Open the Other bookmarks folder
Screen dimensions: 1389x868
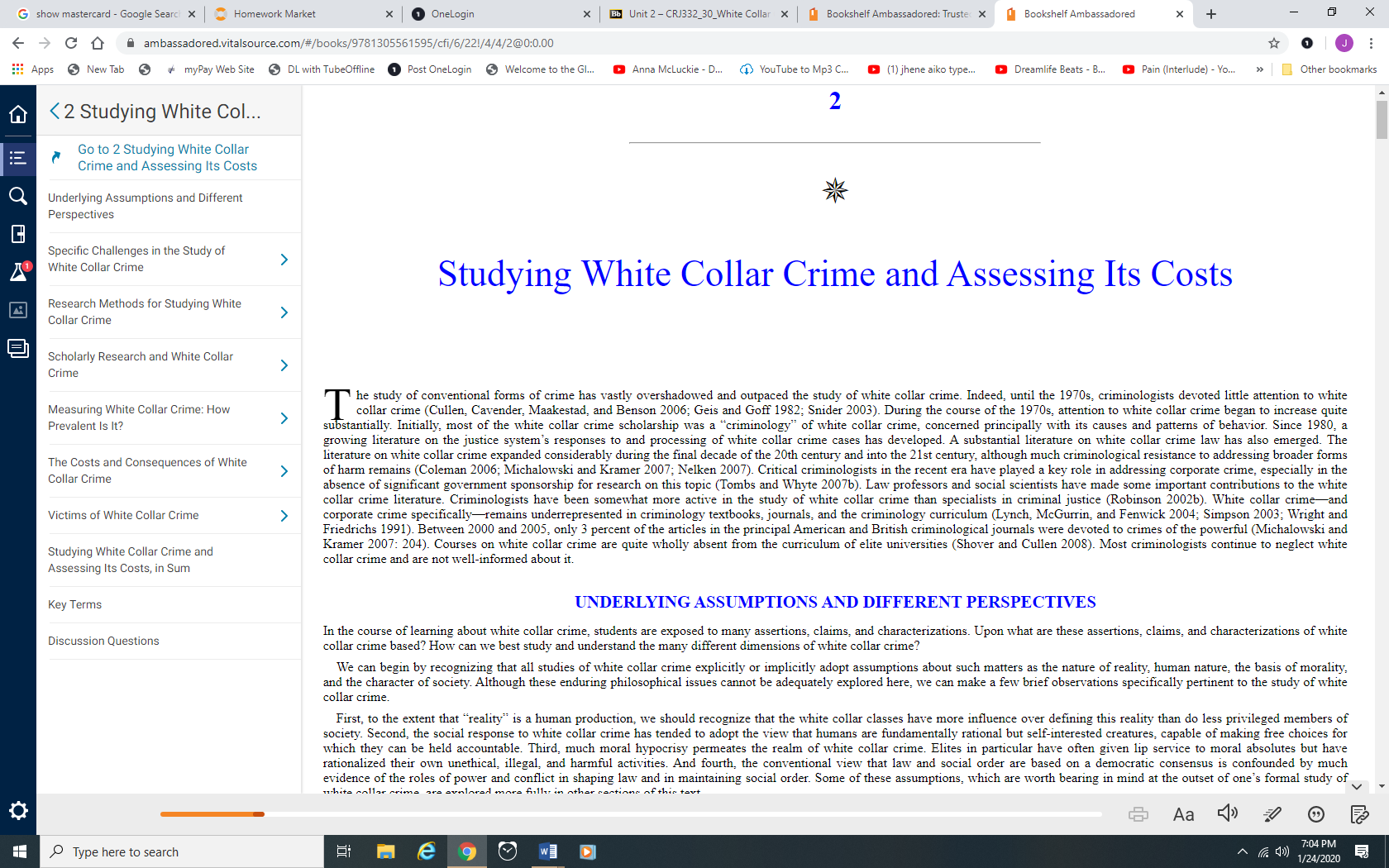tap(1329, 69)
